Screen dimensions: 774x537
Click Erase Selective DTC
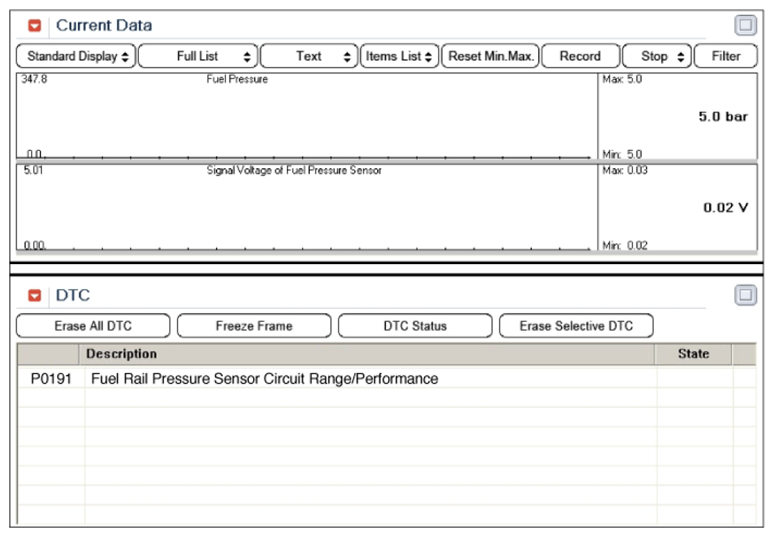[576, 326]
